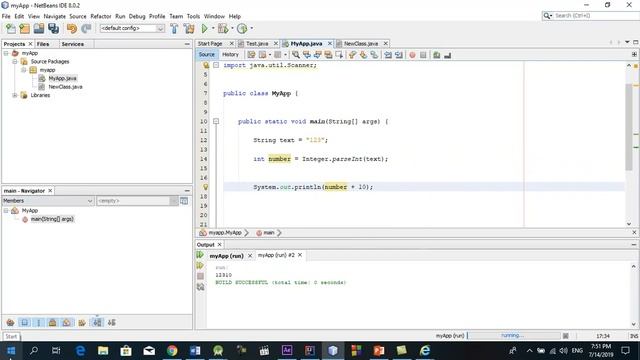Open Chrome from the Windows taskbar
The height and width of the screenshot is (360, 640).
(x=172, y=350)
